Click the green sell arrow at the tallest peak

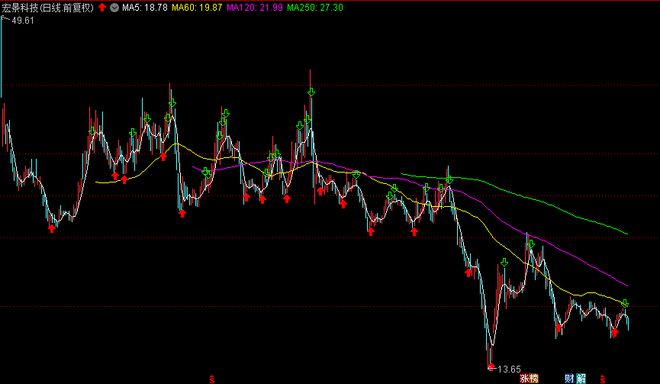click(311, 92)
